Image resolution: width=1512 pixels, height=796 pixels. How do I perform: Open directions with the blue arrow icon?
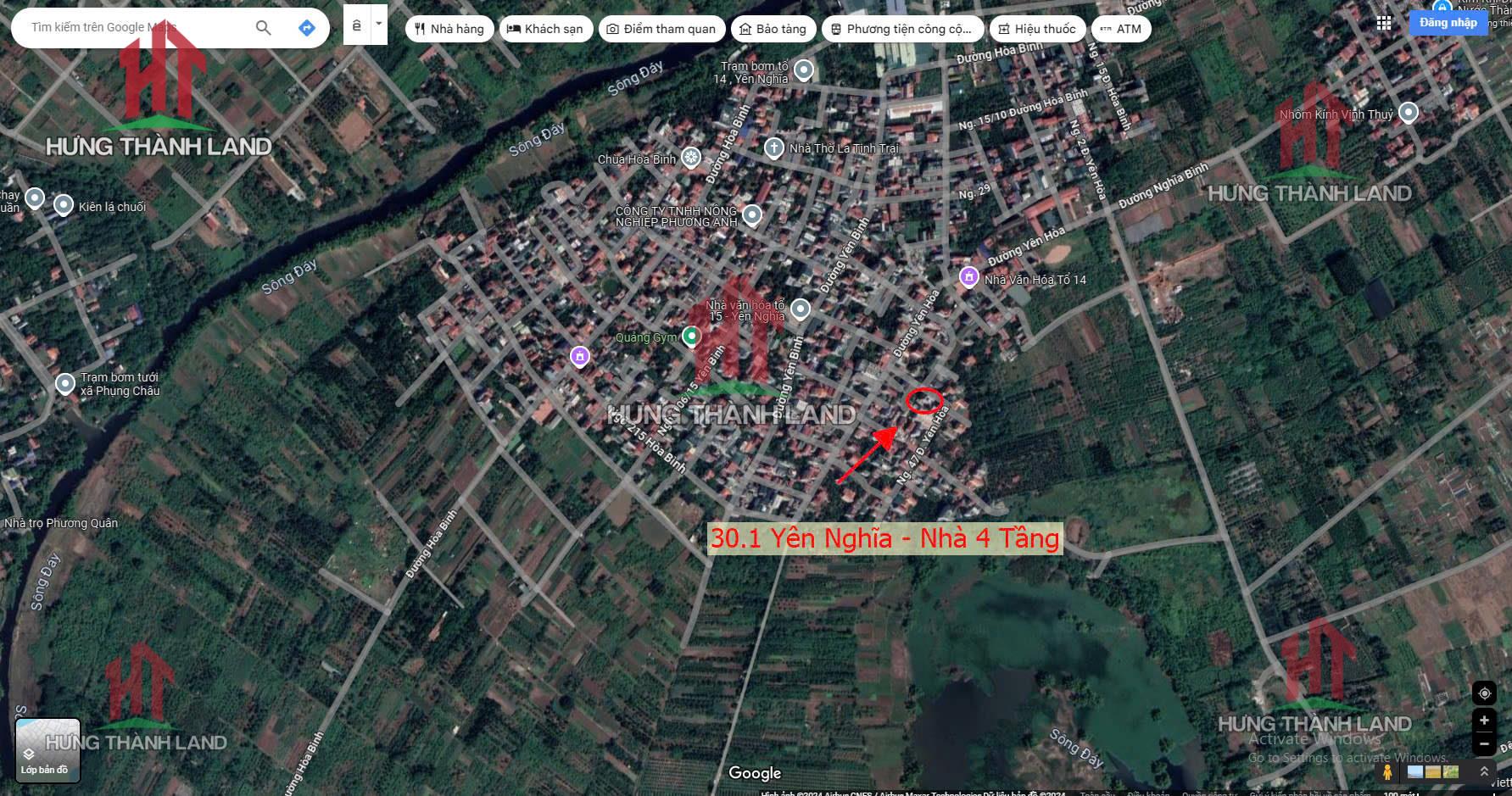pos(307,28)
